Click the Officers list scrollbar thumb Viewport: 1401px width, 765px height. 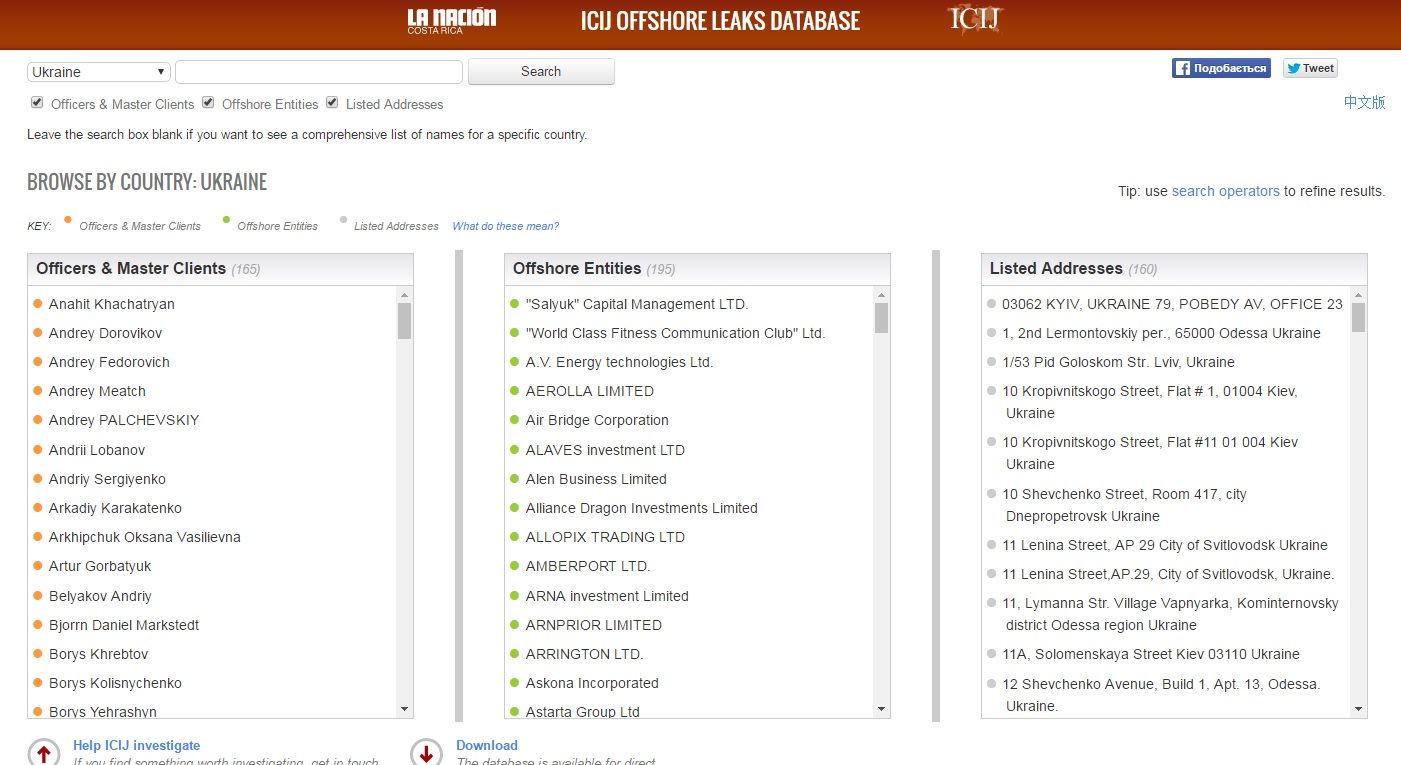(404, 321)
